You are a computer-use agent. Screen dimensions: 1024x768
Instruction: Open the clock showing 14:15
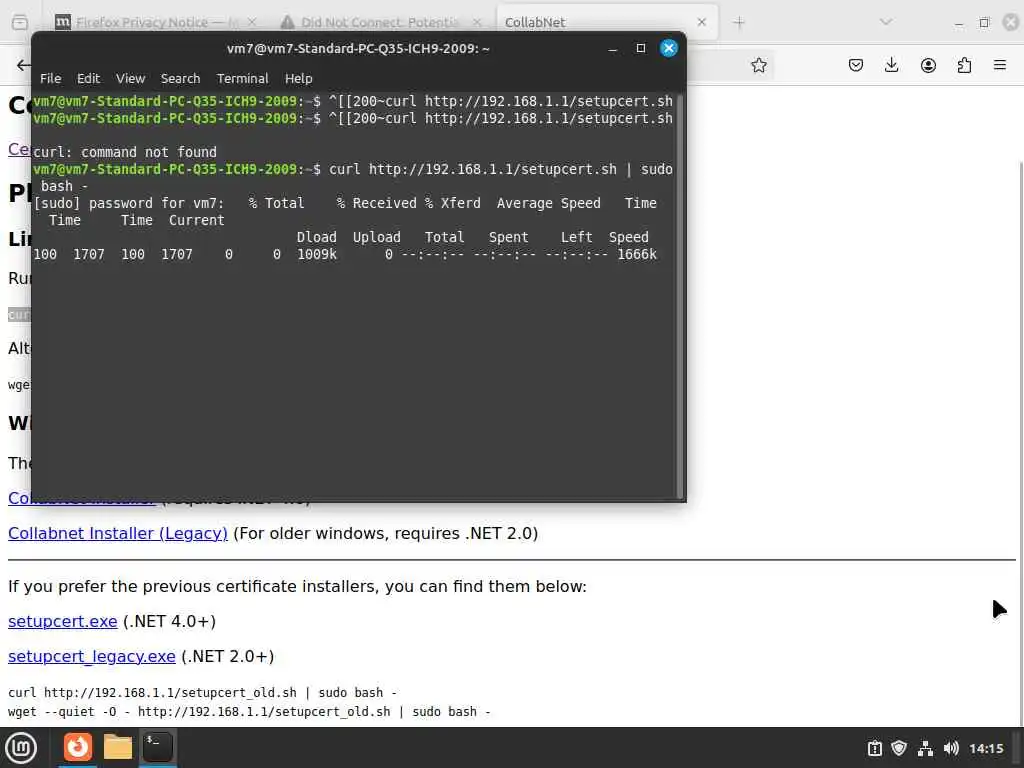tap(986, 748)
